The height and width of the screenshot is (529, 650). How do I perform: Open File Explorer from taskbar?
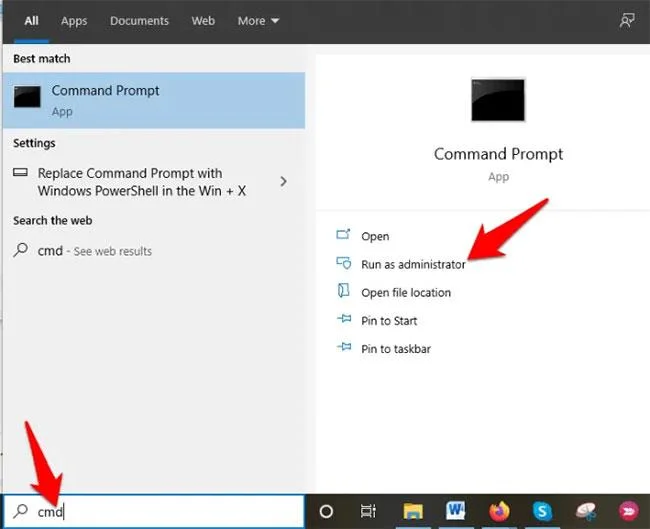coord(413,511)
